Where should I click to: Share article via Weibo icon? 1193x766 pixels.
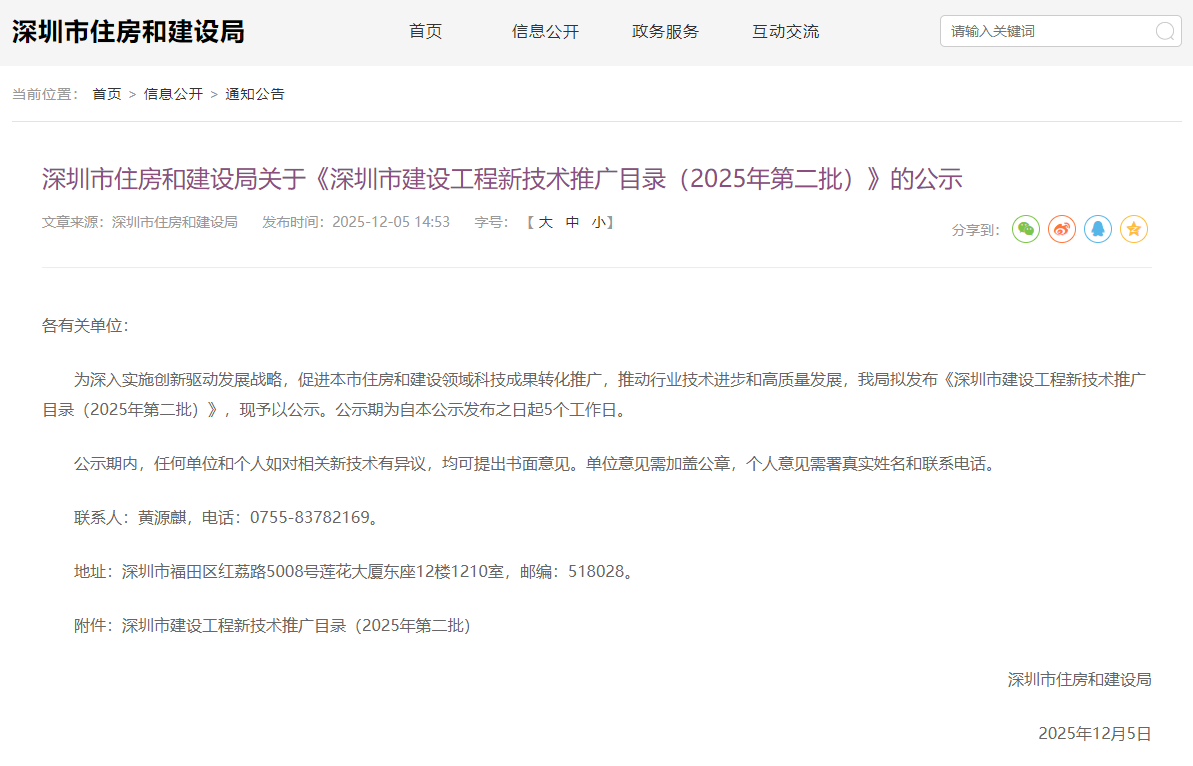(x=1062, y=229)
